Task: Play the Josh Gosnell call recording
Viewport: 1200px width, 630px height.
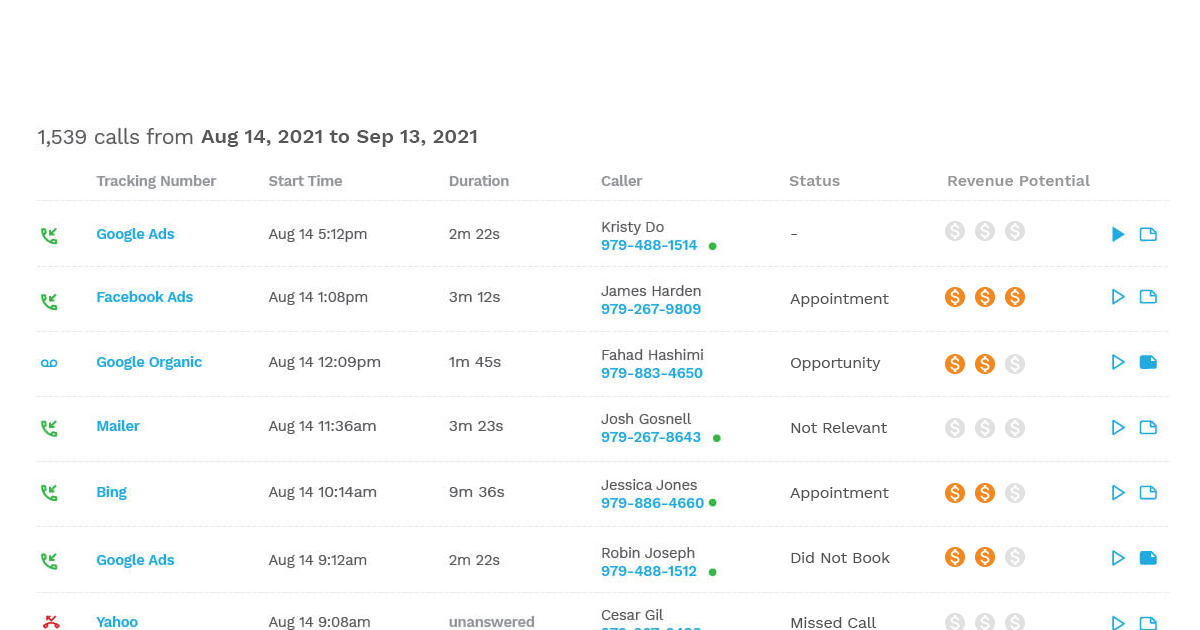Action: [1118, 427]
